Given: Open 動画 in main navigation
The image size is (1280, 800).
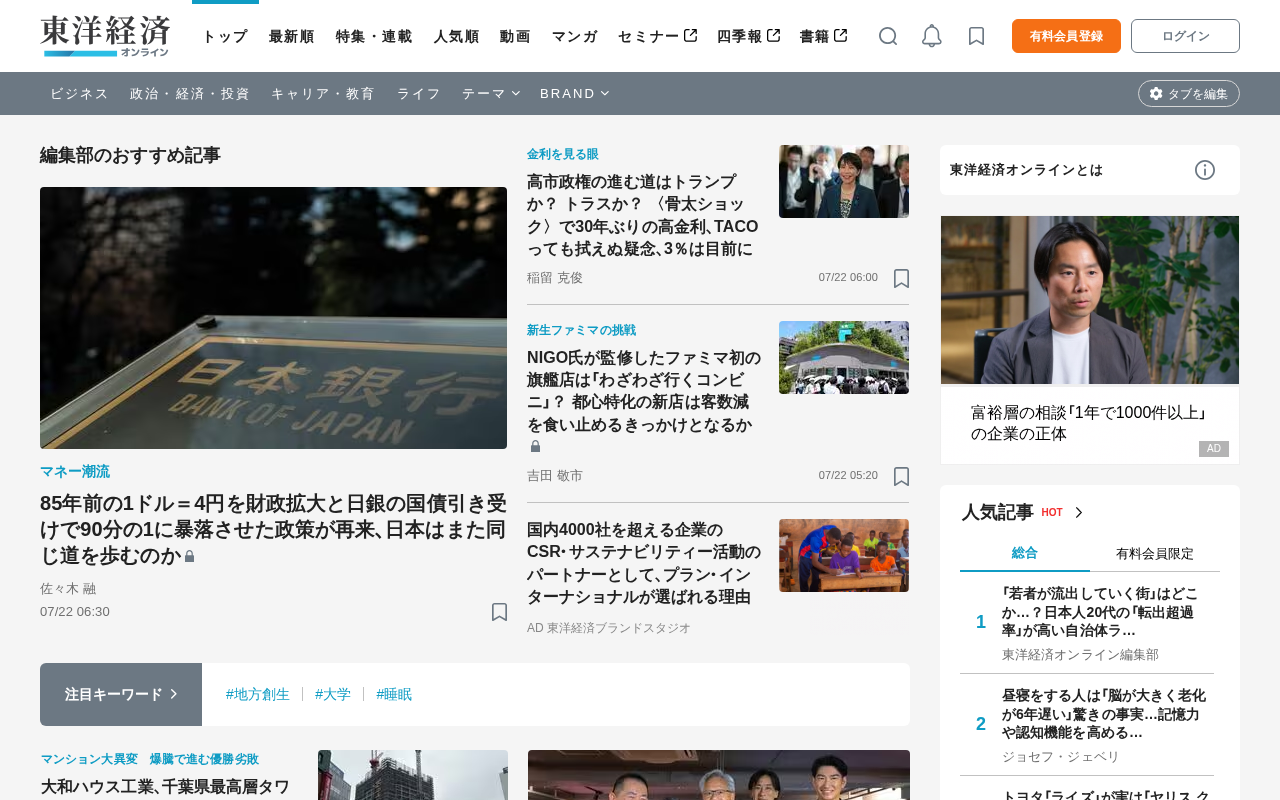Looking at the screenshot, I should [515, 36].
